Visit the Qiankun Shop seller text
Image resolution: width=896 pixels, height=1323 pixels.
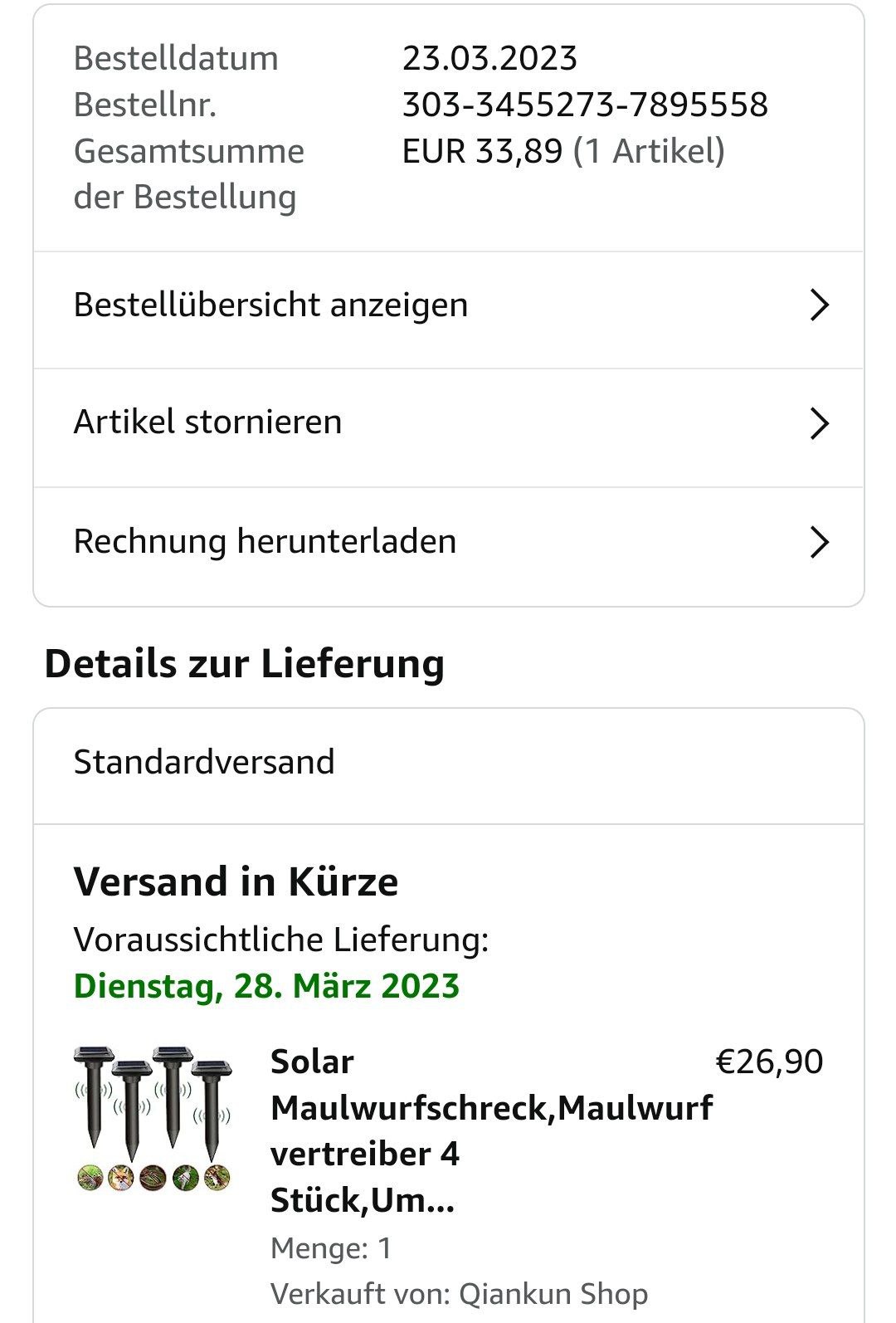pos(553,1293)
